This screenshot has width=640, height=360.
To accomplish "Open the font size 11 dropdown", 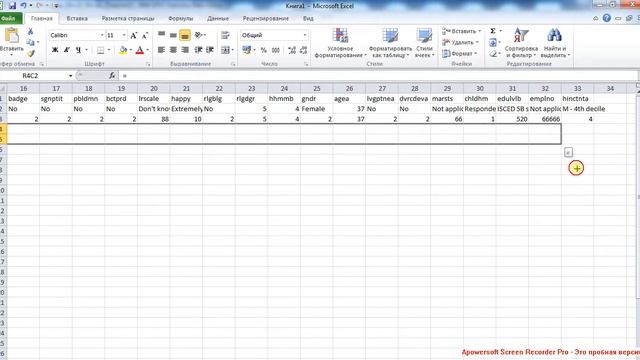I will 124,36.
